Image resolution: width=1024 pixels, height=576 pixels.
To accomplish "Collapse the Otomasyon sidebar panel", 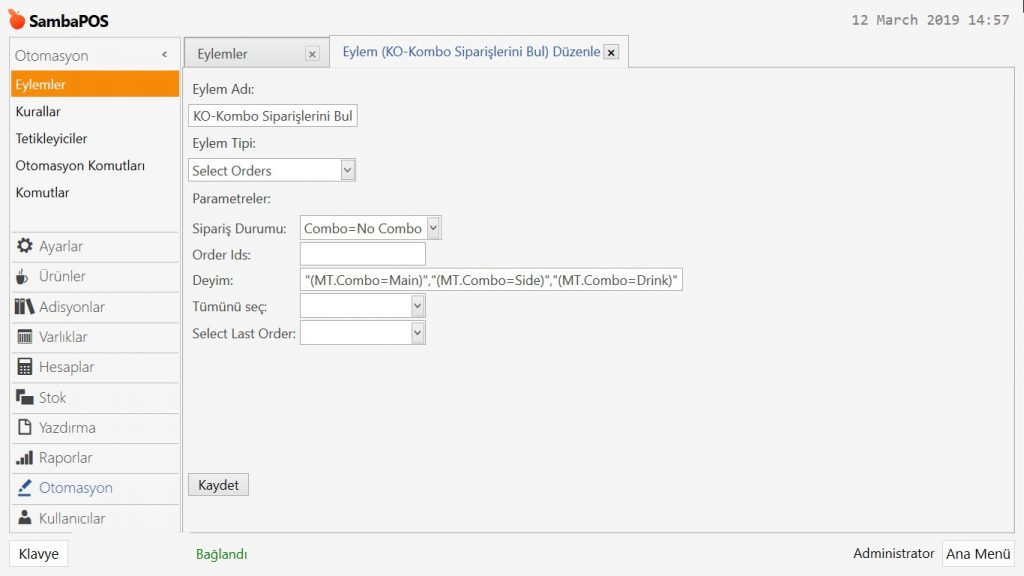I will [x=164, y=56].
